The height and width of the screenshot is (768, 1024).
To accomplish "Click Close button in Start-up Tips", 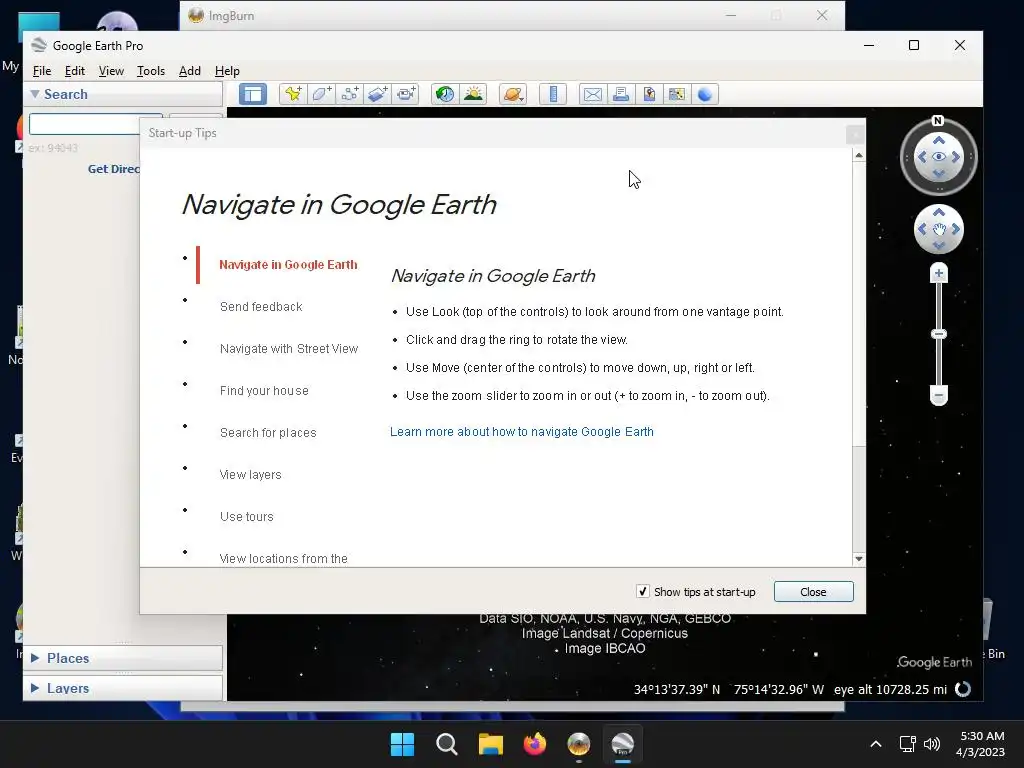I will click(x=813, y=592).
